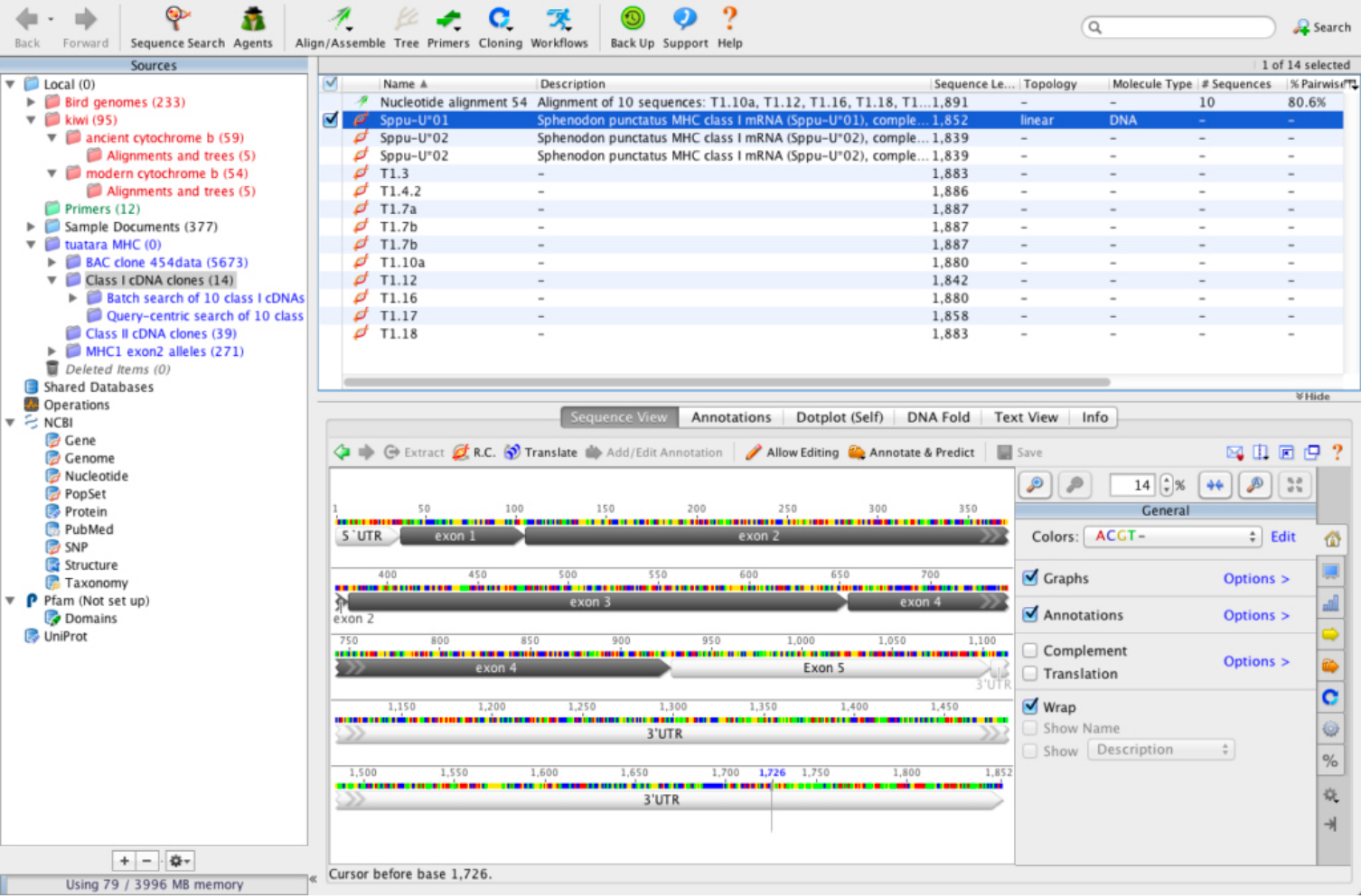The width and height of the screenshot is (1361, 896).
Task: Open Graphs Options link
Action: click(x=1256, y=578)
